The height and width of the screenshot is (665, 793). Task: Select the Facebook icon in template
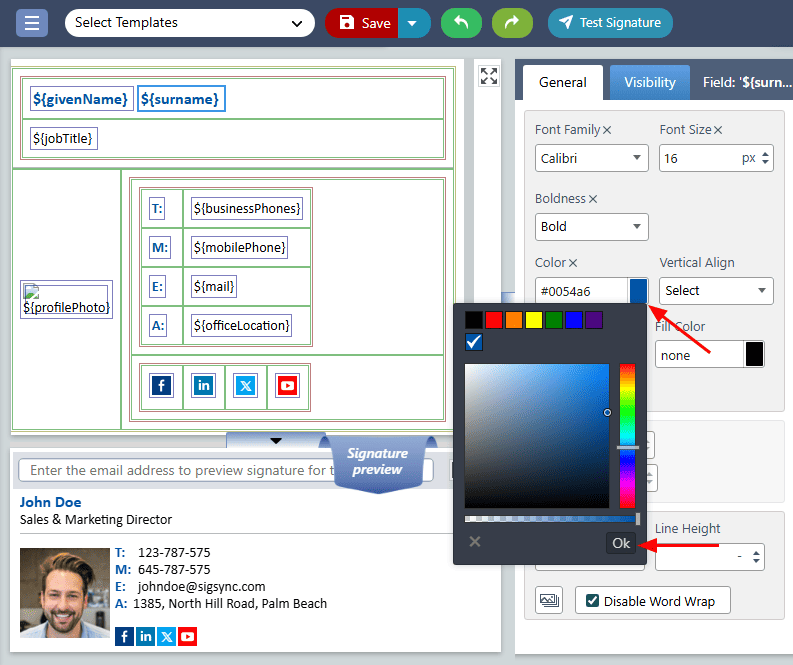[161, 386]
